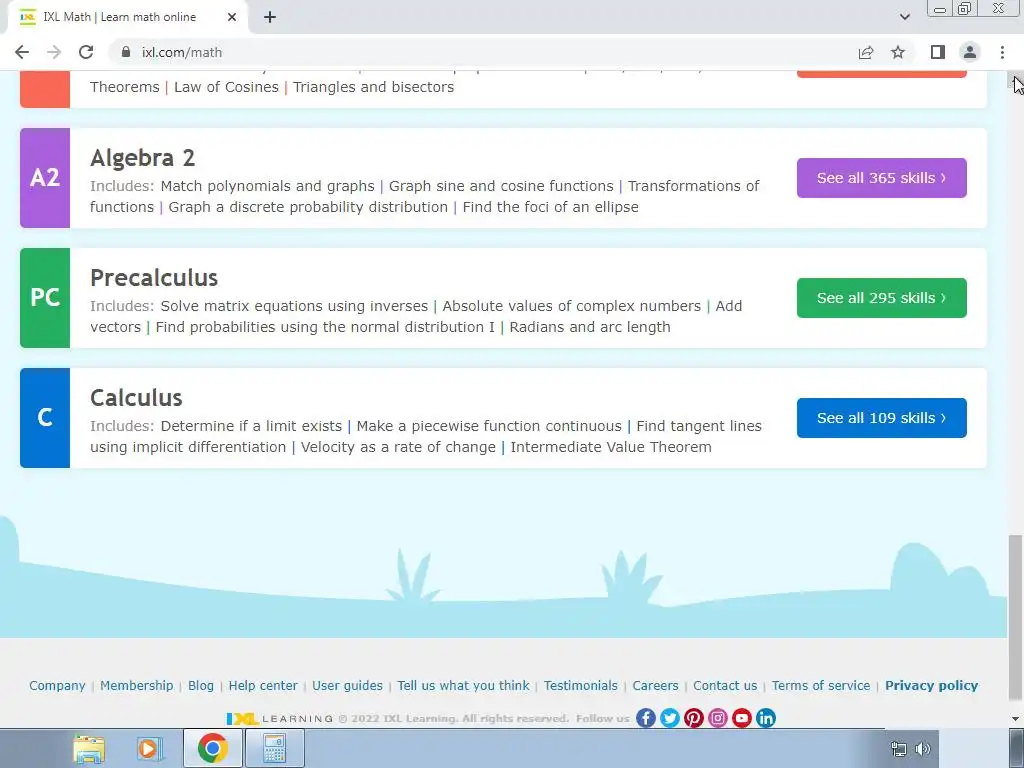Open Graph sine and cosine functions skill
Viewport: 1024px width, 768px height.
501,186
